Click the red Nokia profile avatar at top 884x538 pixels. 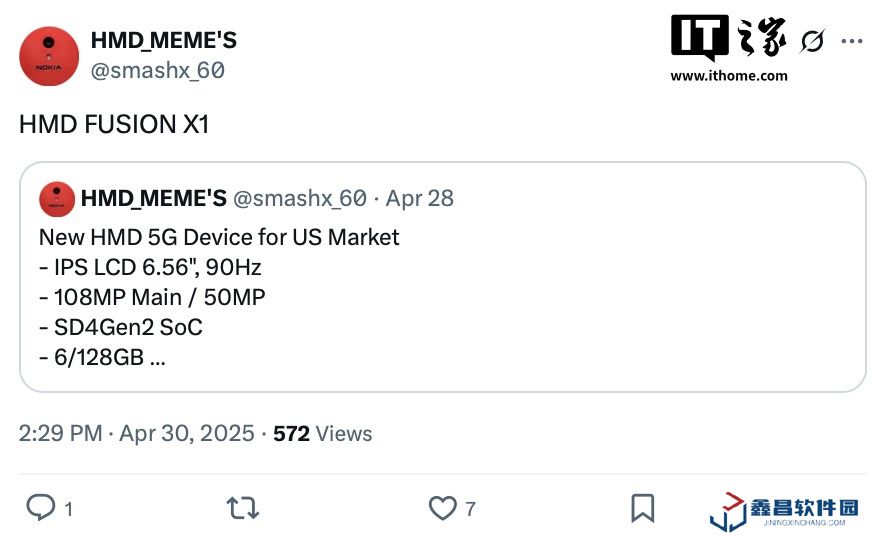point(49,56)
